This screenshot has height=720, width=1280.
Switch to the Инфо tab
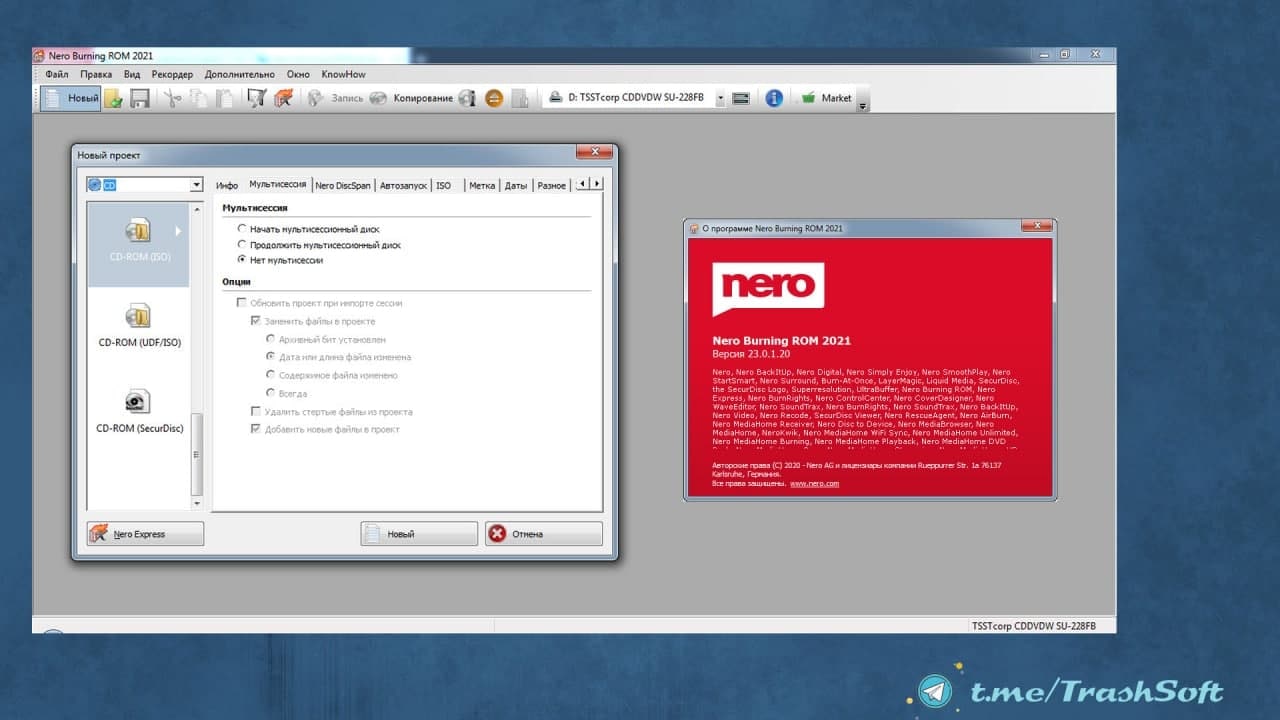(227, 185)
